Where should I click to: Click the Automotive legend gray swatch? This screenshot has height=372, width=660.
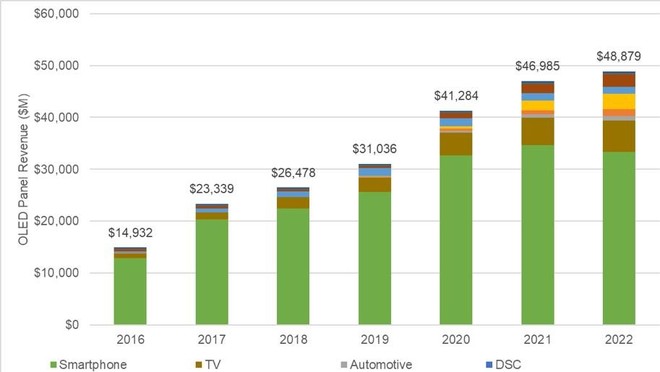point(344,364)
